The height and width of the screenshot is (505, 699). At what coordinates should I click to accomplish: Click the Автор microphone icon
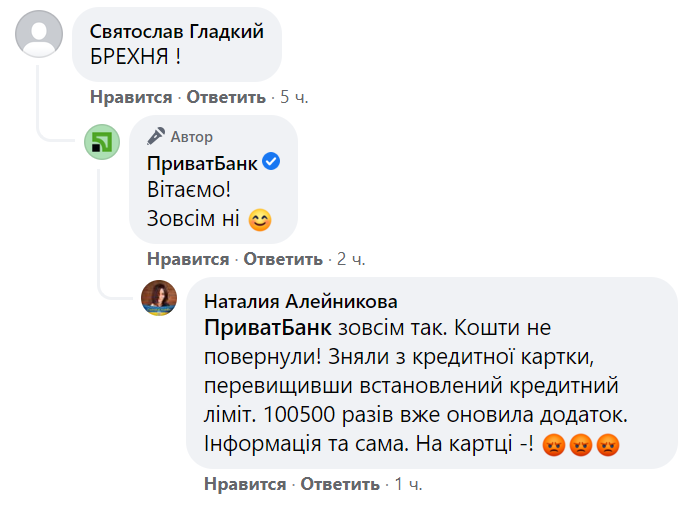click(x=156, y=137)
